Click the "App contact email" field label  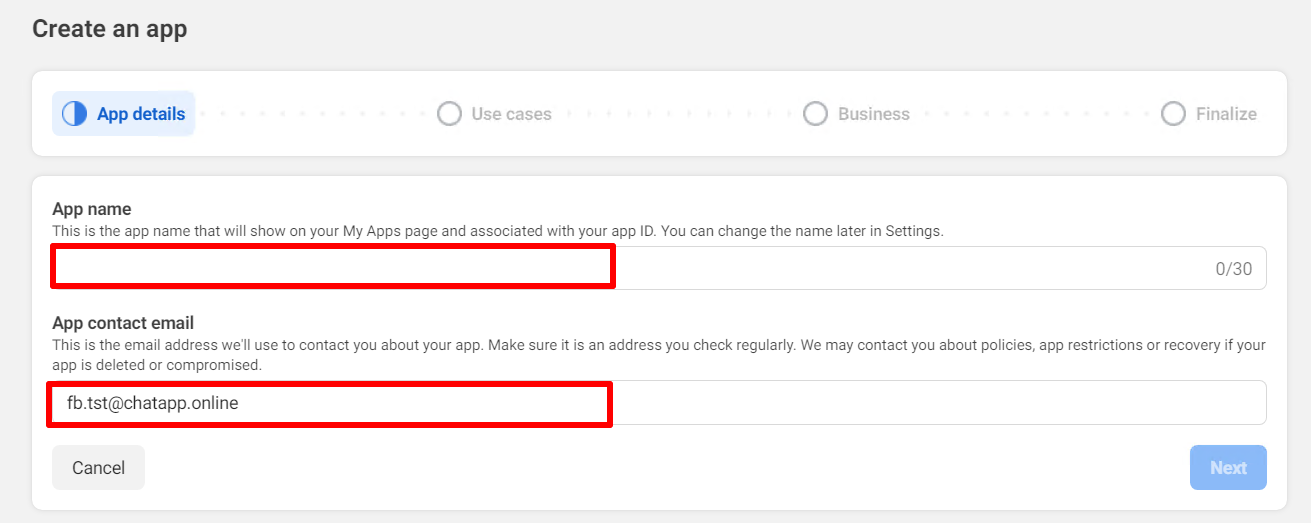123,323
